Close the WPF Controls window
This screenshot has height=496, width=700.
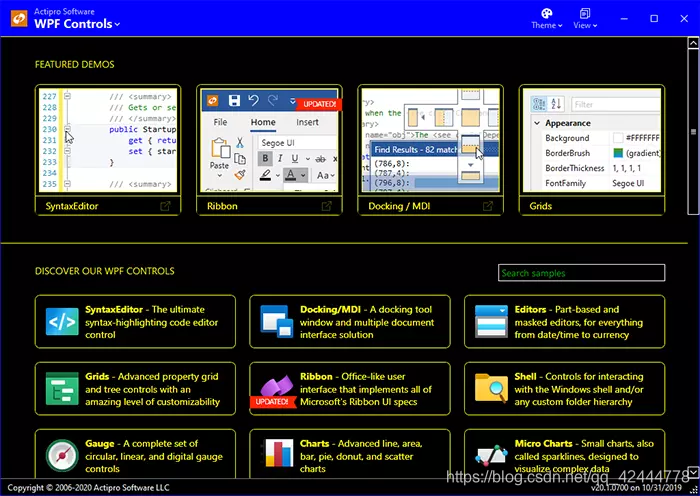pyautogui.click(x=684, y=18)
